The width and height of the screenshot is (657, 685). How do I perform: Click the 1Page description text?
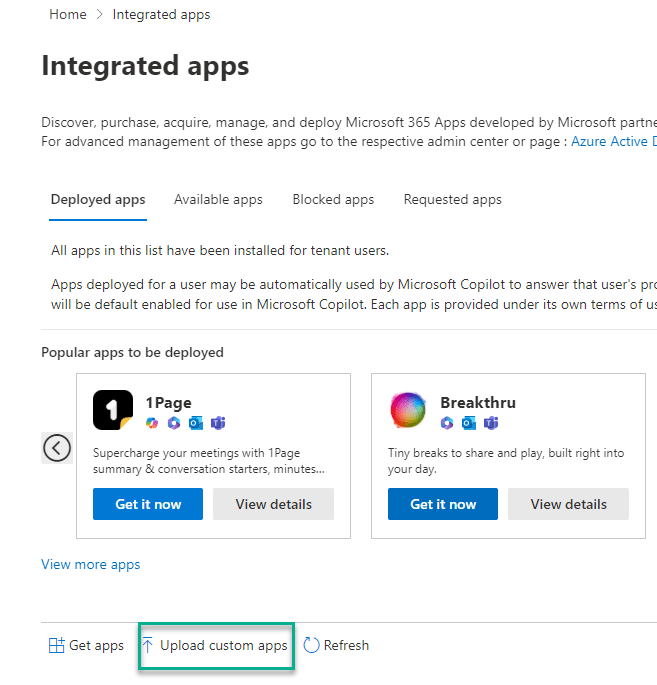(209, 461)
